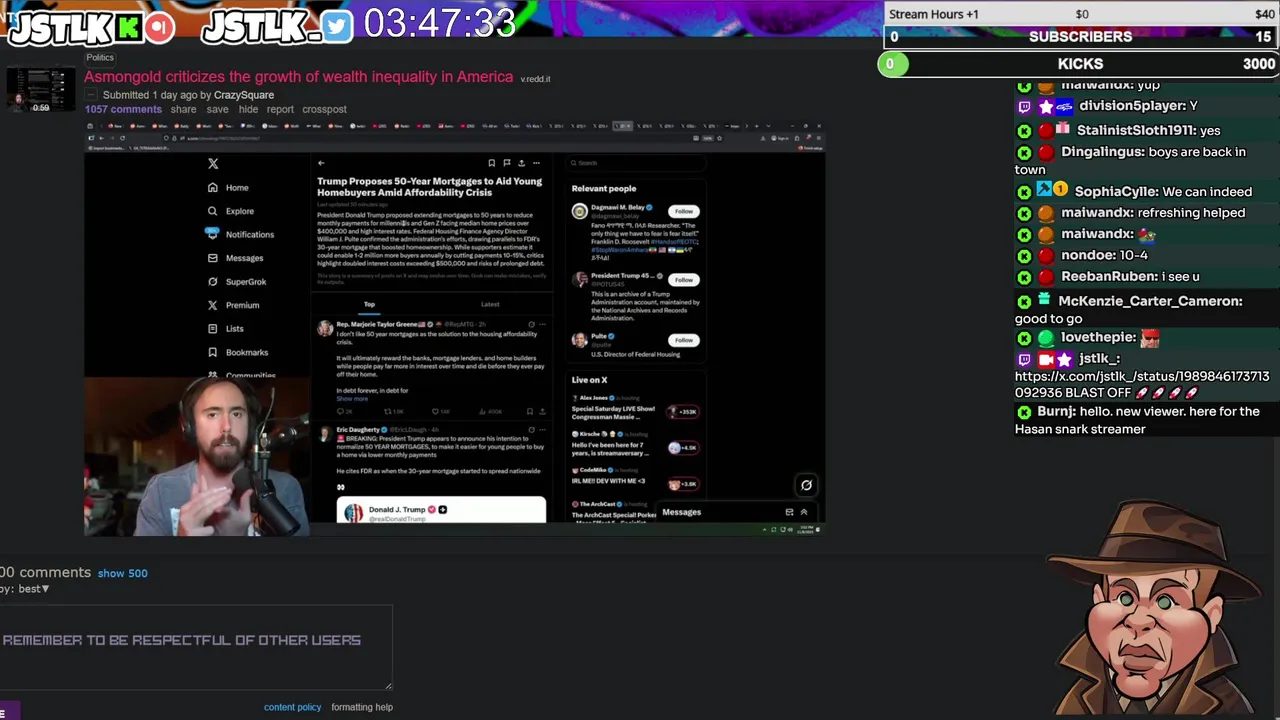1280x720 pixels.
Task: Open the x.com/jstlk_ status link in chat
Action: point(1142,385)
